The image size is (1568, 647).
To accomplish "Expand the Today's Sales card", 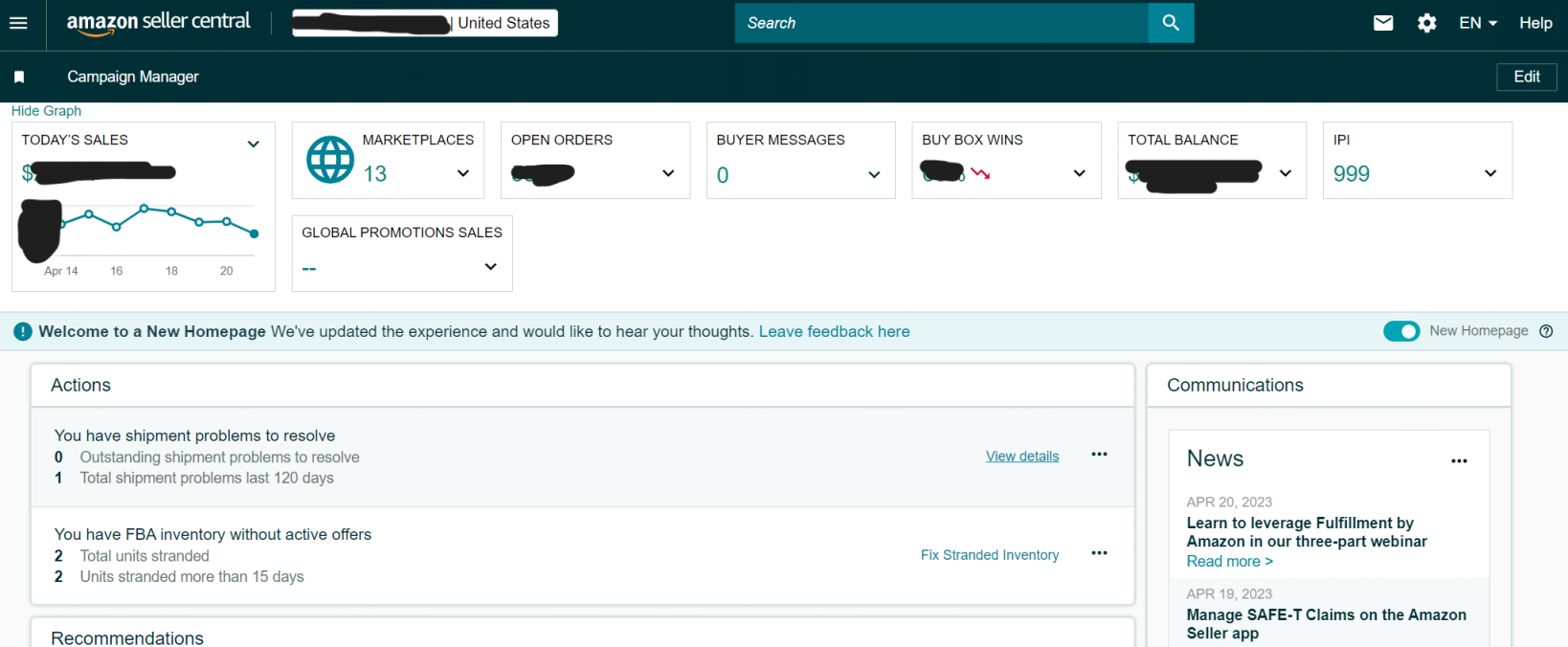I will coord(254,145).
